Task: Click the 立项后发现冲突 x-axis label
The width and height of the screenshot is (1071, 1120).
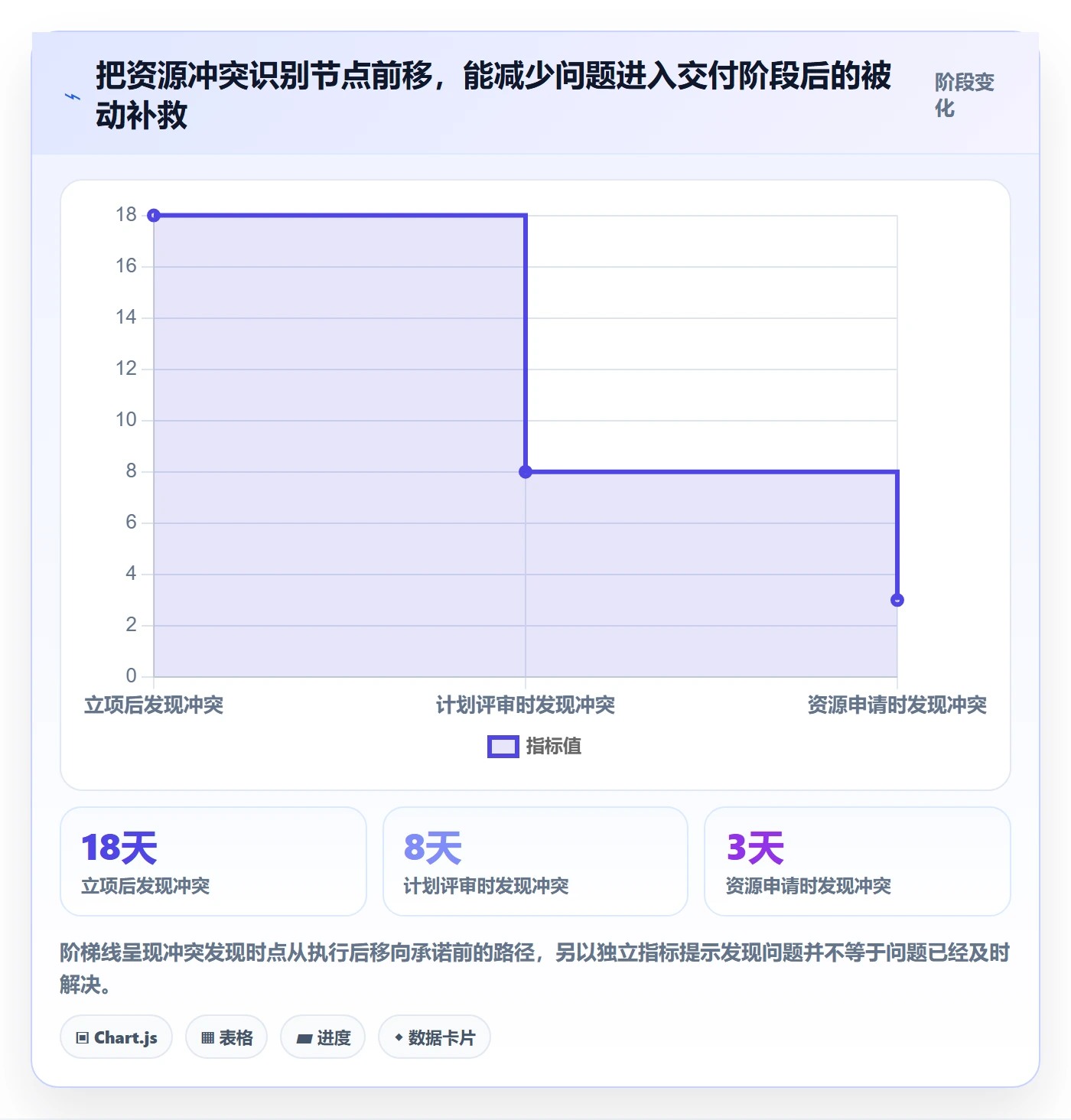Action: pos(154,705)
